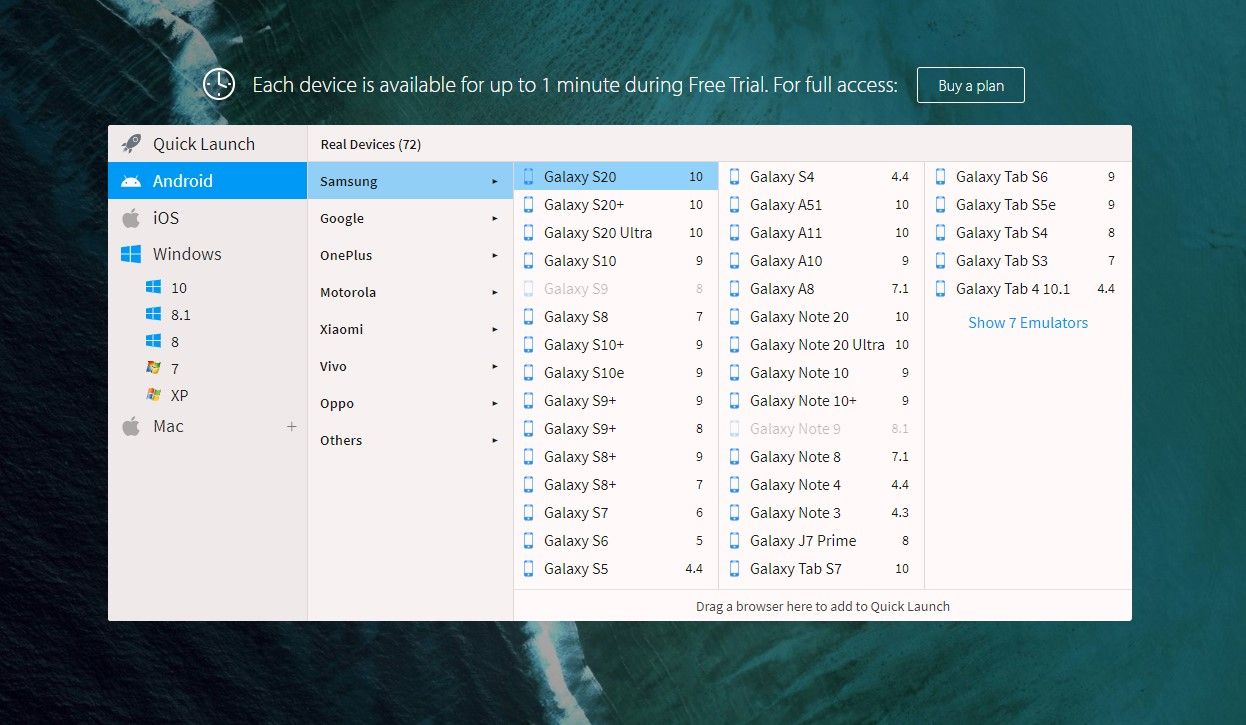Choose Google from the brand list
Viewport: 1246px width, 725px height.
coord(410,218)
